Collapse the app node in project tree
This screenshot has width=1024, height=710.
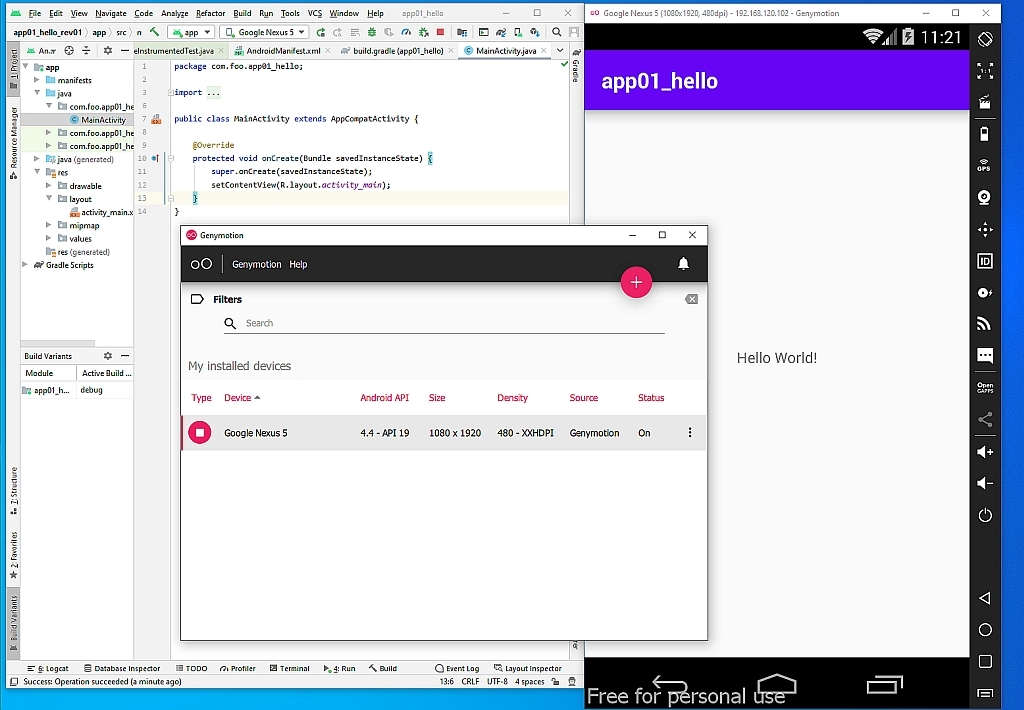click(26, 67)
